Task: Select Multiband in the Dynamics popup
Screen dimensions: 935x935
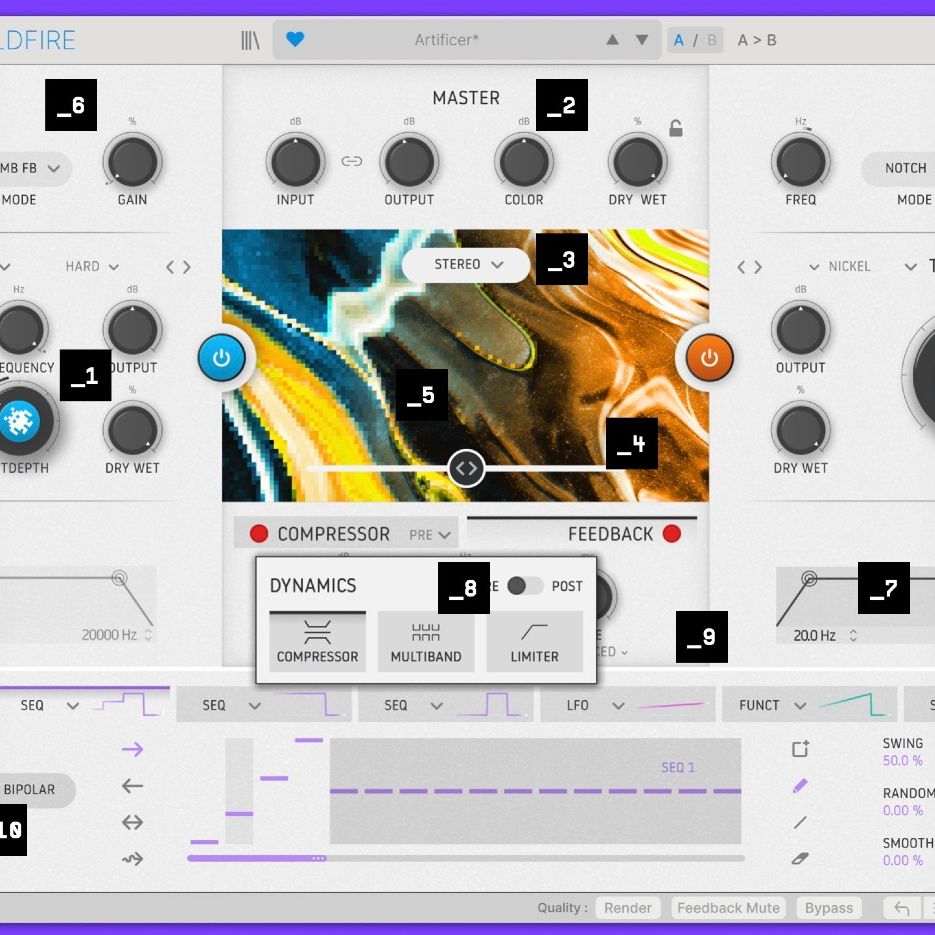Action: [426, 640]
